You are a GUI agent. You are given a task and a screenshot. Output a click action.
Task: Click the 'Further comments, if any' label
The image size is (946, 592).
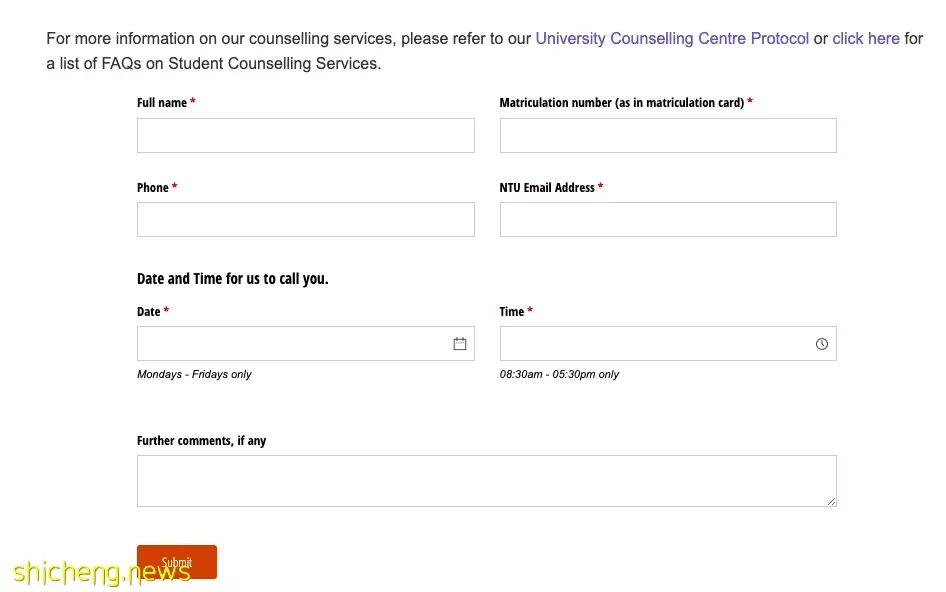click(202, 441)
